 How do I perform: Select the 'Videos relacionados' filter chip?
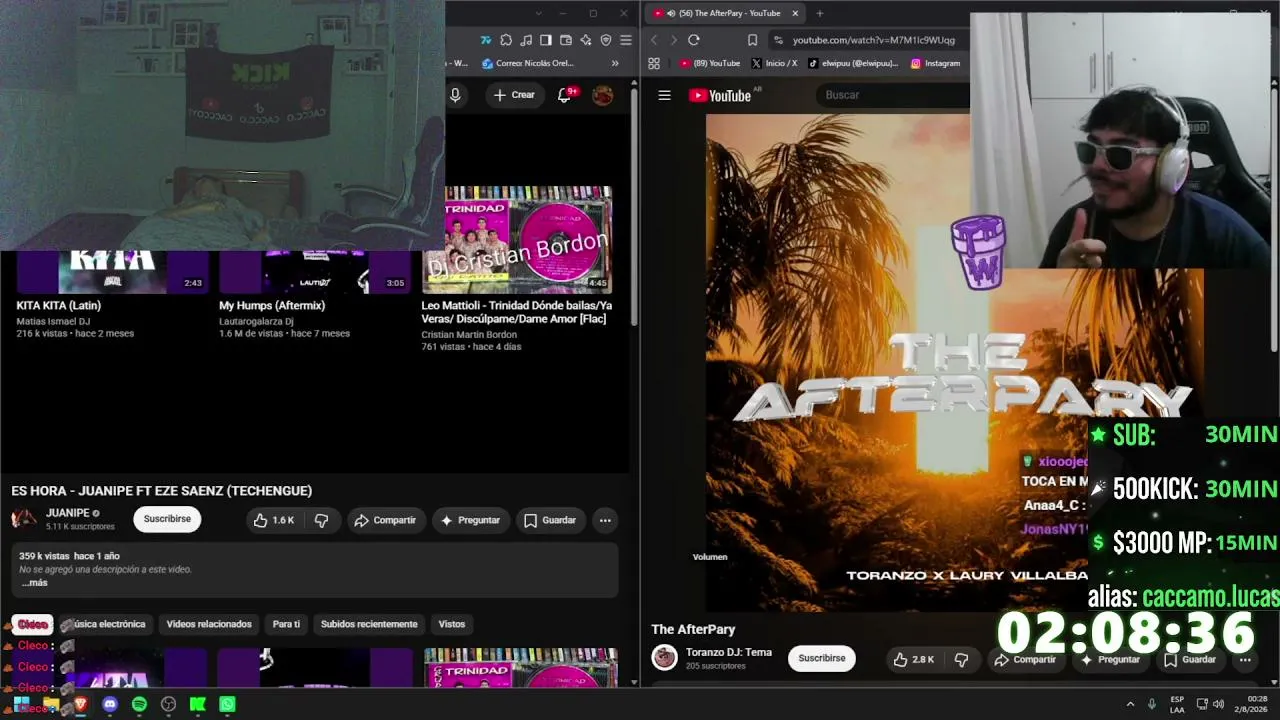pos(209,624)
